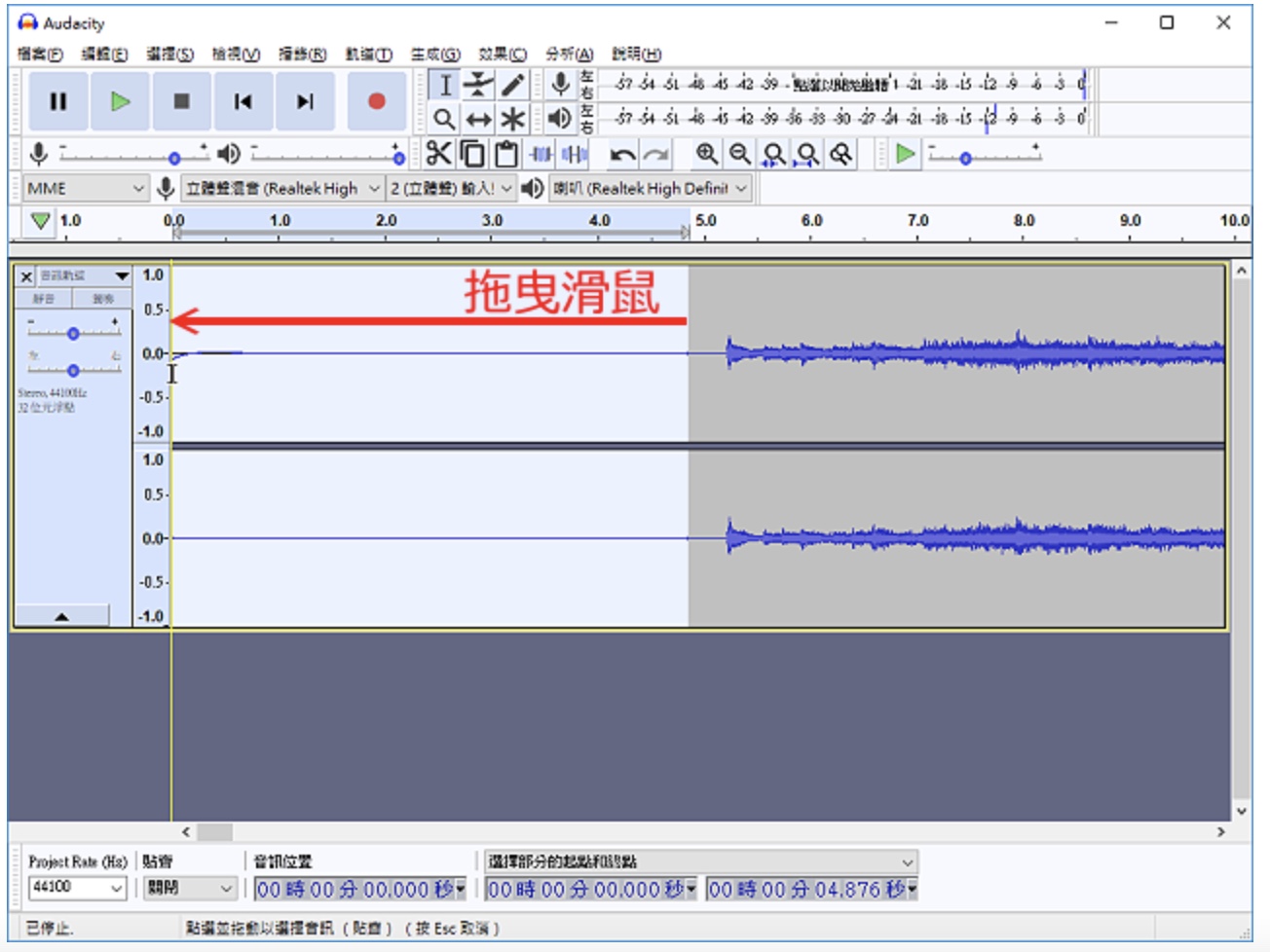
Task: Click the playback meter speaker icon
Action: [x=560, y=119]
